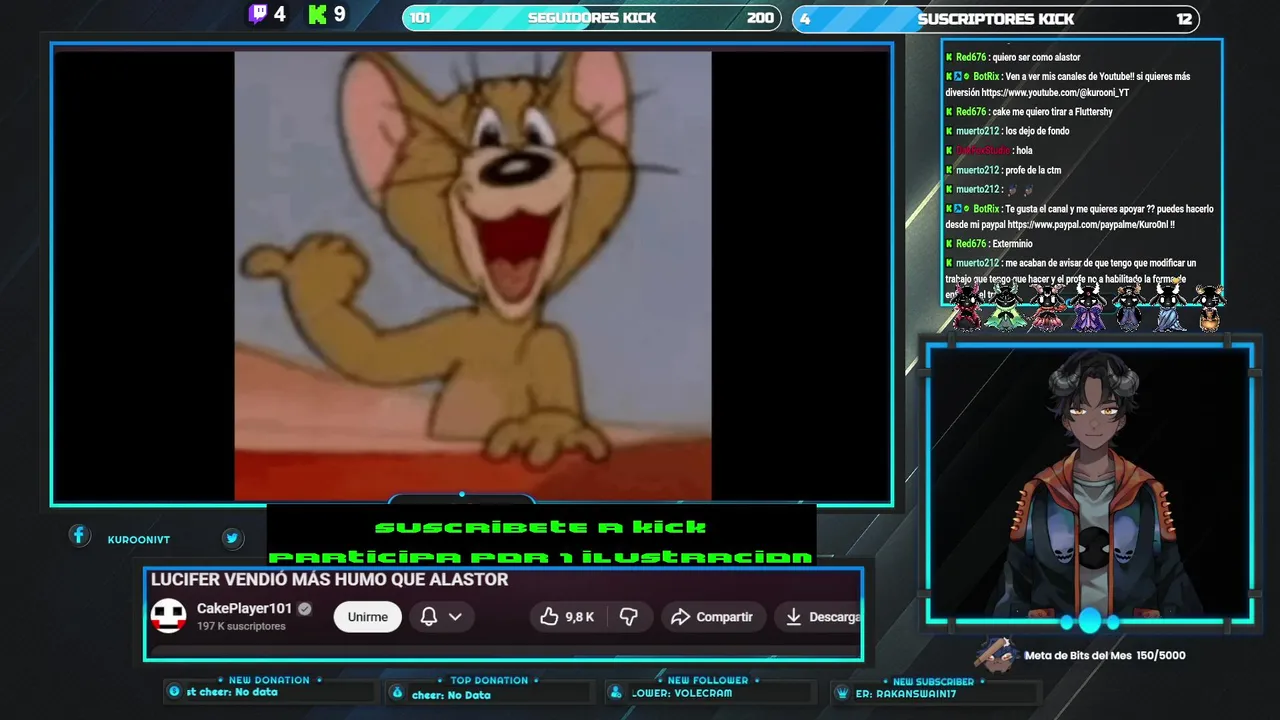Click the '197 K suscriptores' text
The image size is (1280, 720).
click(241, 626)
